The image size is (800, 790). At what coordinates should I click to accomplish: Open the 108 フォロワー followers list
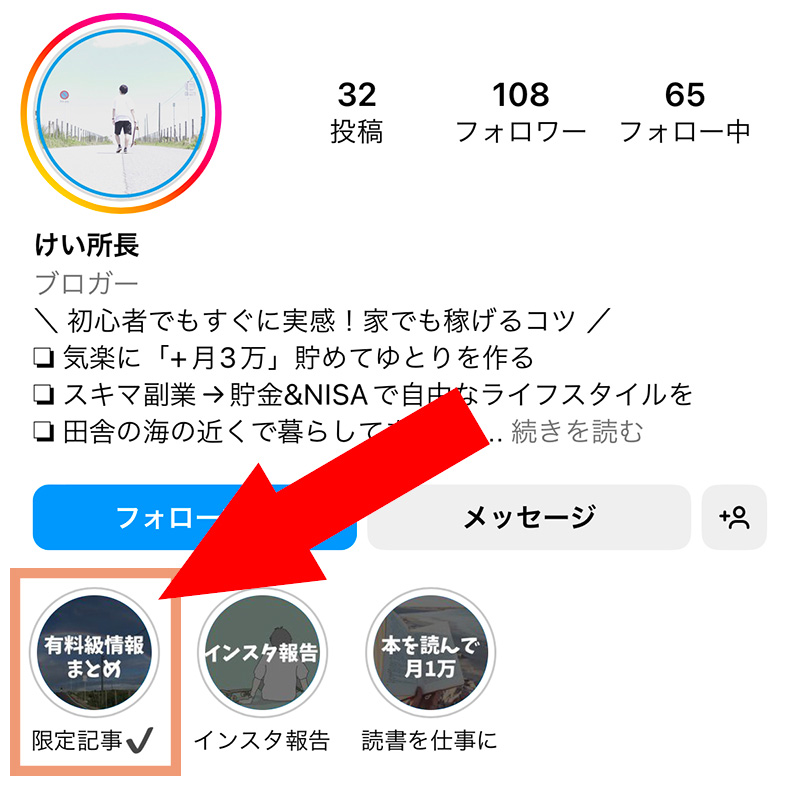520,113
